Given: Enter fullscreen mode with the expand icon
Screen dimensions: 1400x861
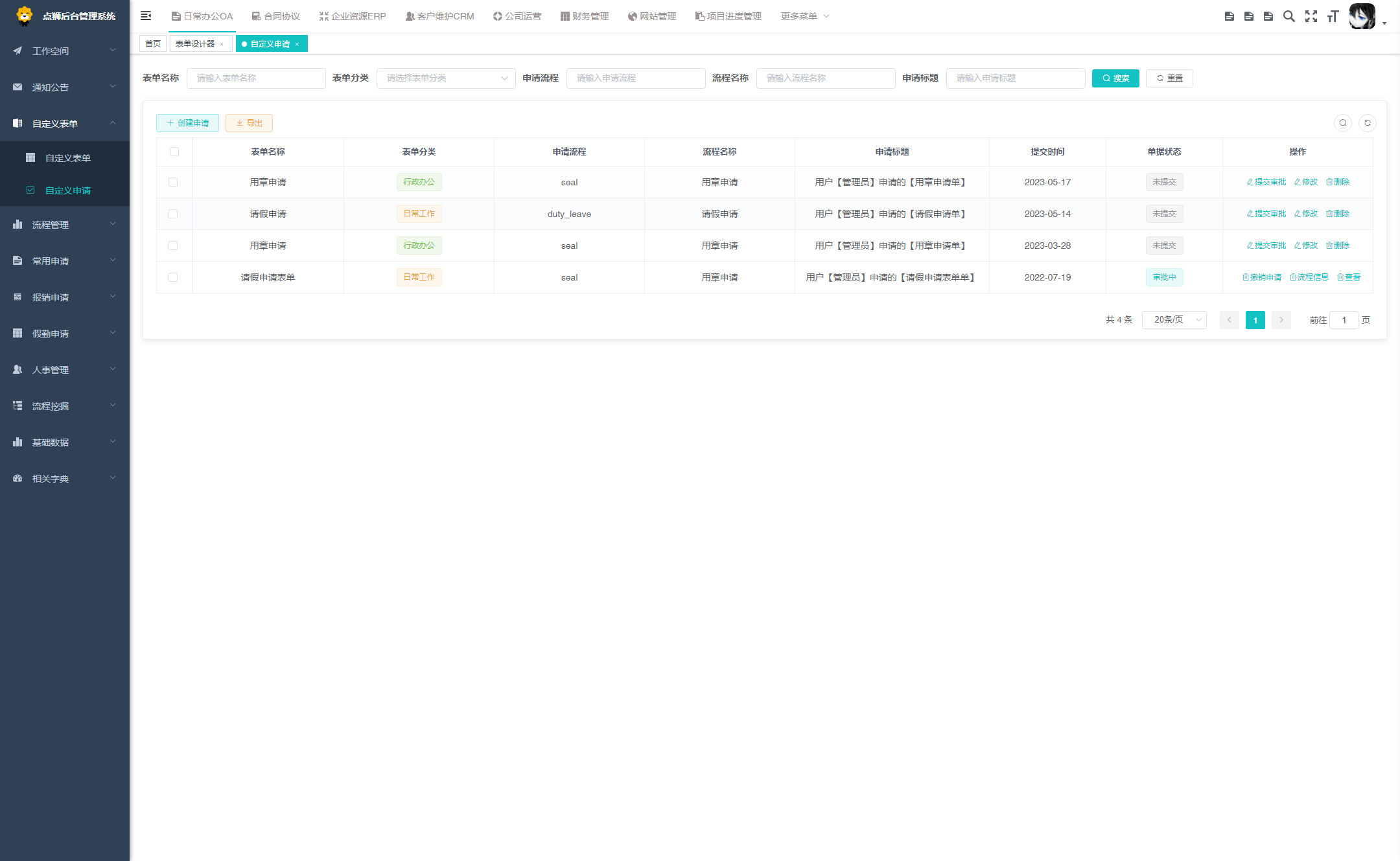Looking at the screenshot, I should pos(1311,16).
